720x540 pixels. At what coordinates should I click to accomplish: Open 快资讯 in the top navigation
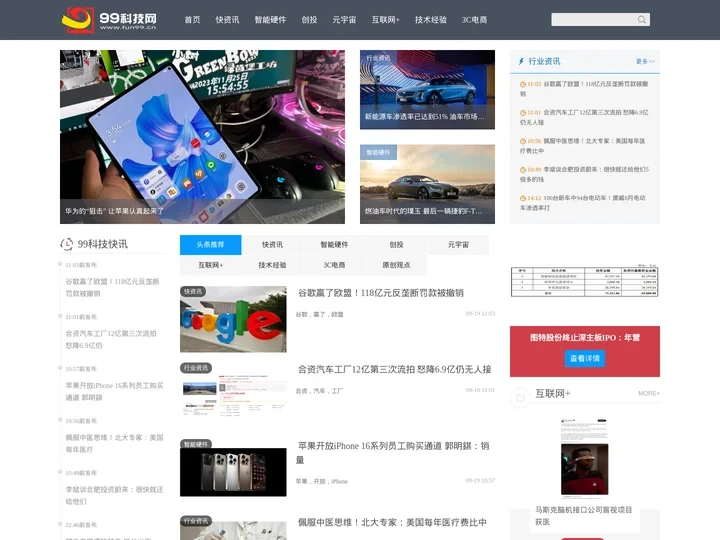(x=227, y=20)
